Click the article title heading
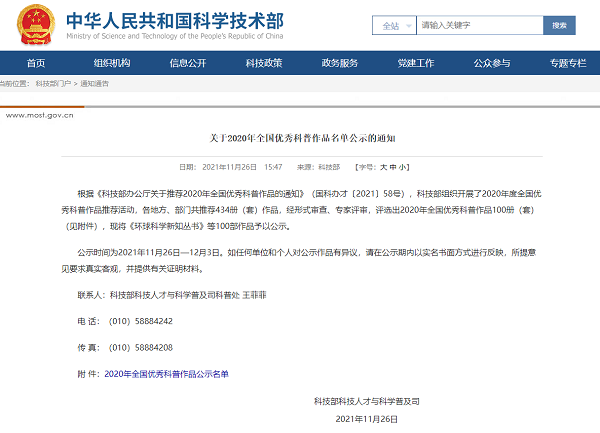The width and height of the screenshot is (600, 433). 301,138
